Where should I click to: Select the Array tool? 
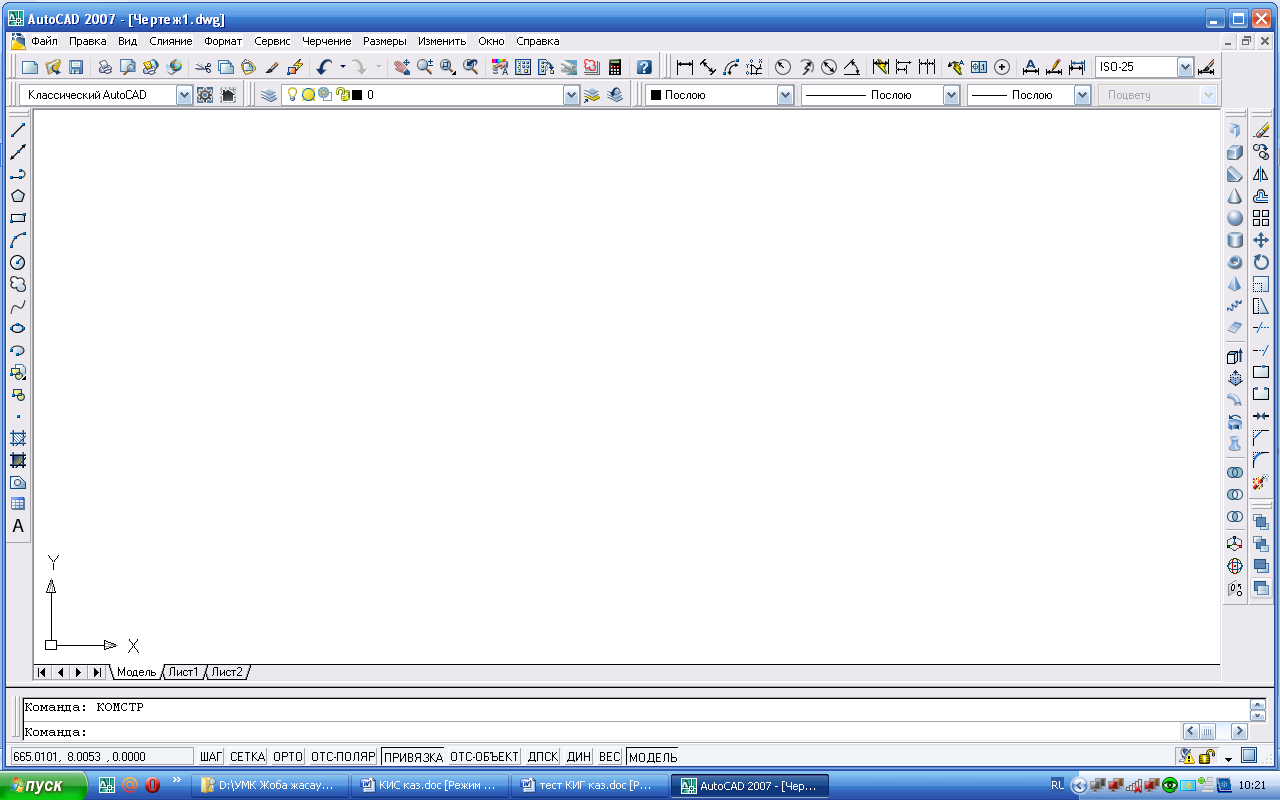point(1261,218)
